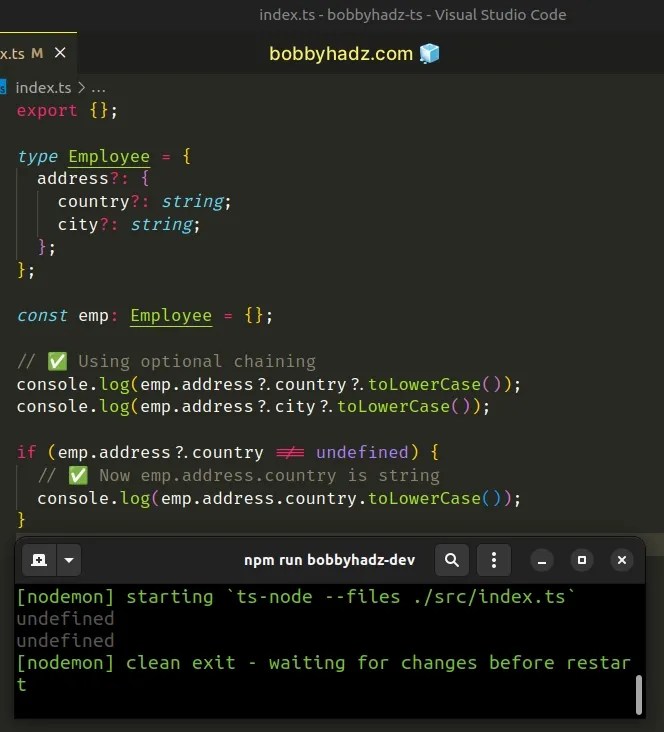Click the first 'undefined' terminal output
Viewport: 664px width, 732px height.
coord(65,619)
